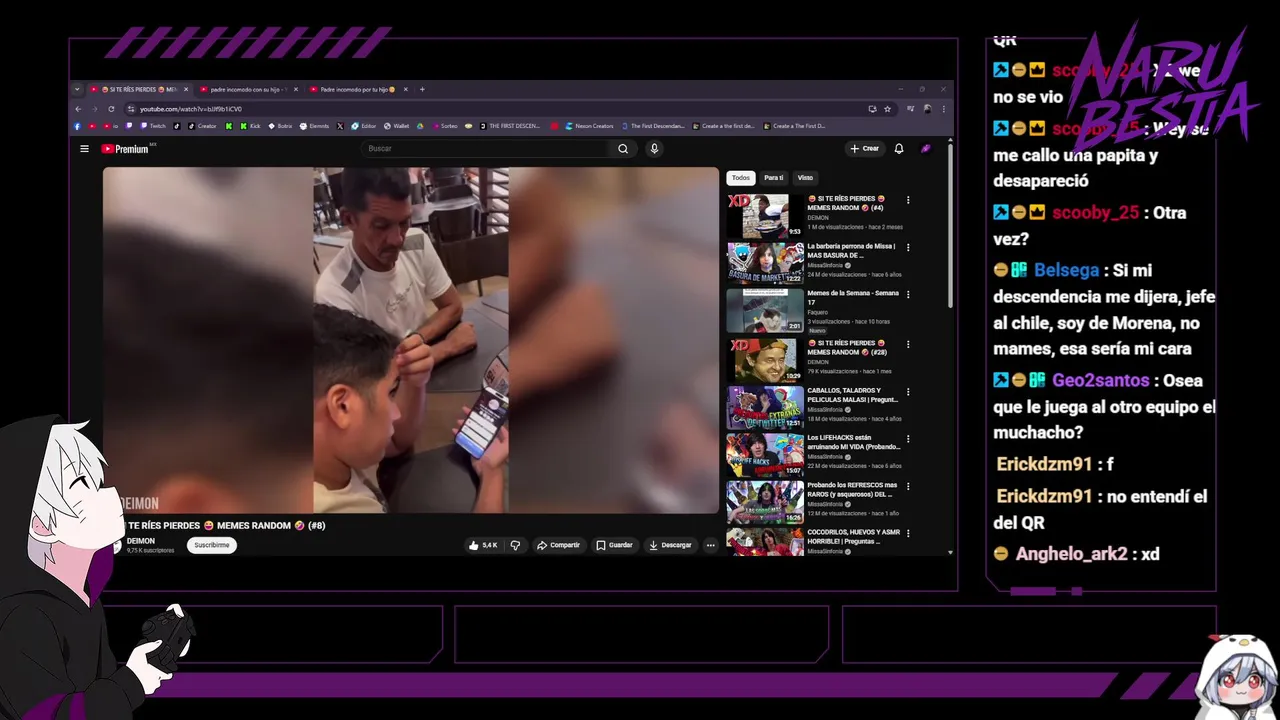Open the Facebook bookmark icon
1280x720 pixels.
[78, 126]
